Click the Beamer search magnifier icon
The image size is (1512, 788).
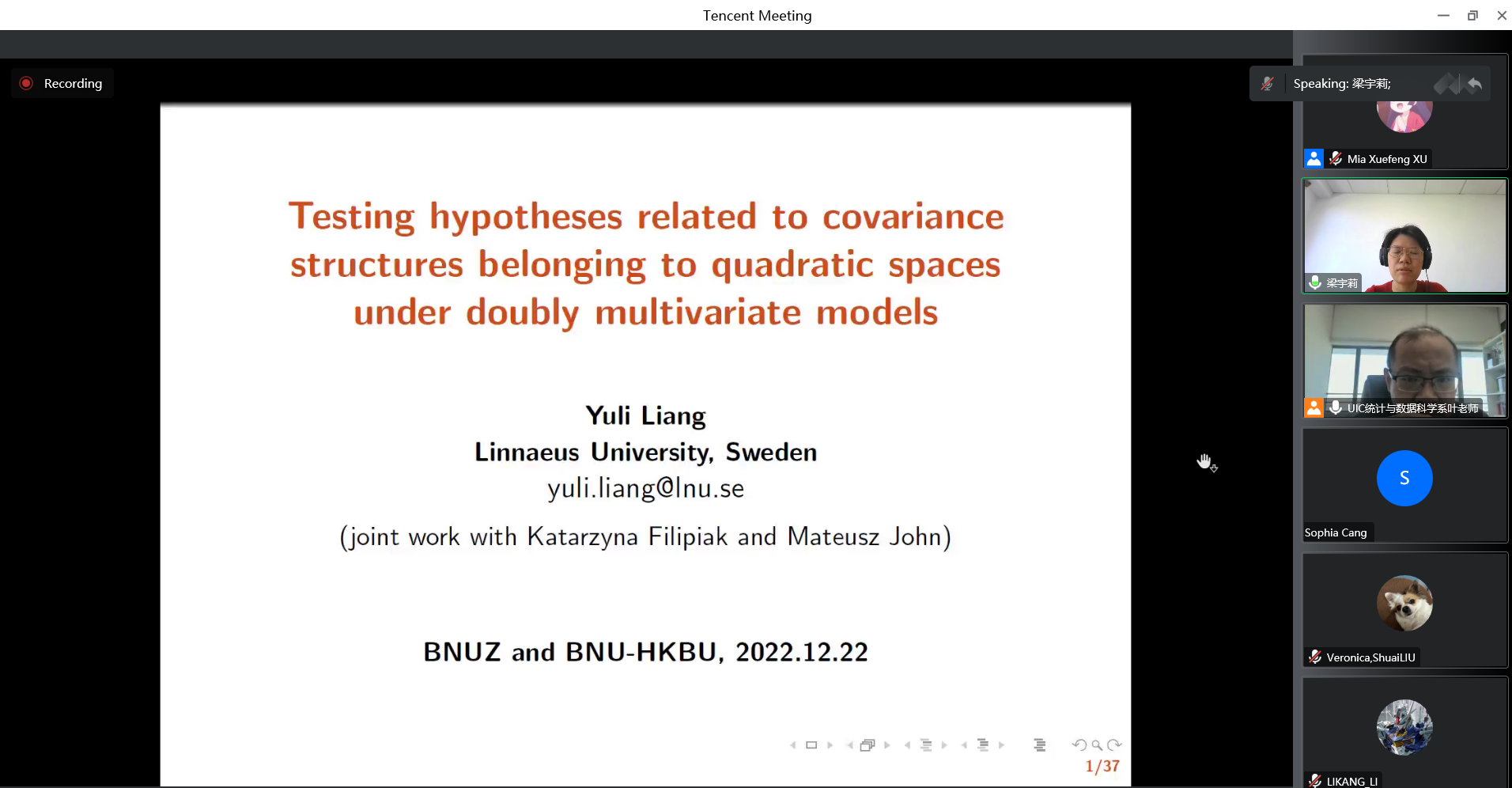pyautogui.click(x=1097, y=745)
